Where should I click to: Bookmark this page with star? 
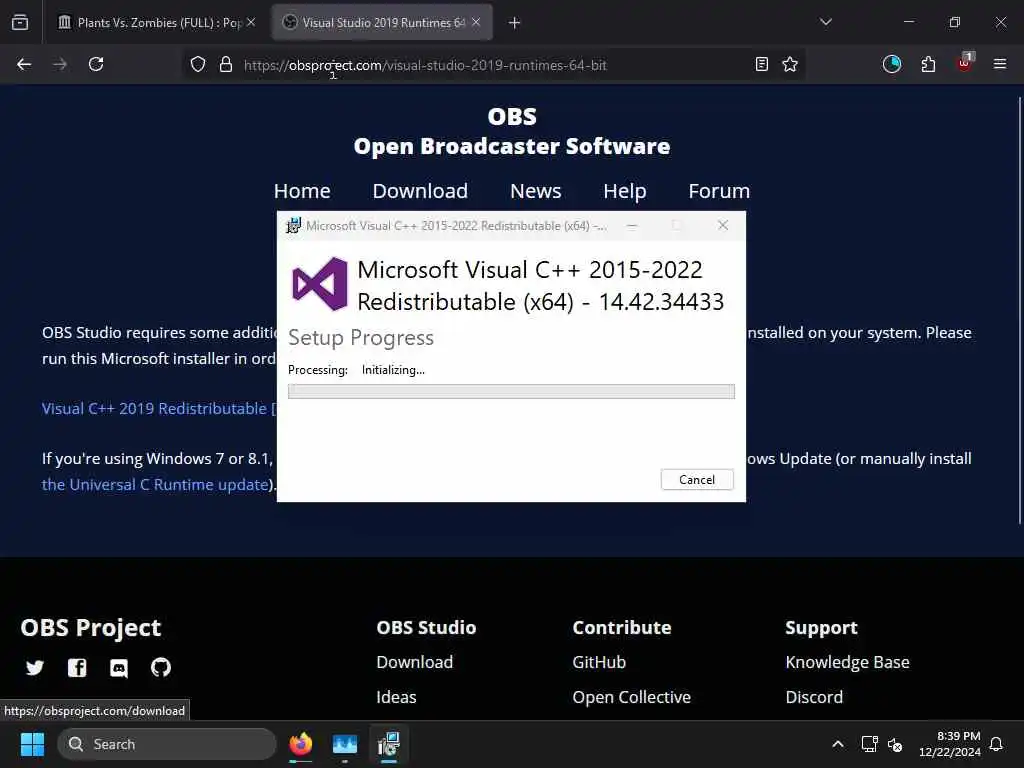[x=790, y=64]
